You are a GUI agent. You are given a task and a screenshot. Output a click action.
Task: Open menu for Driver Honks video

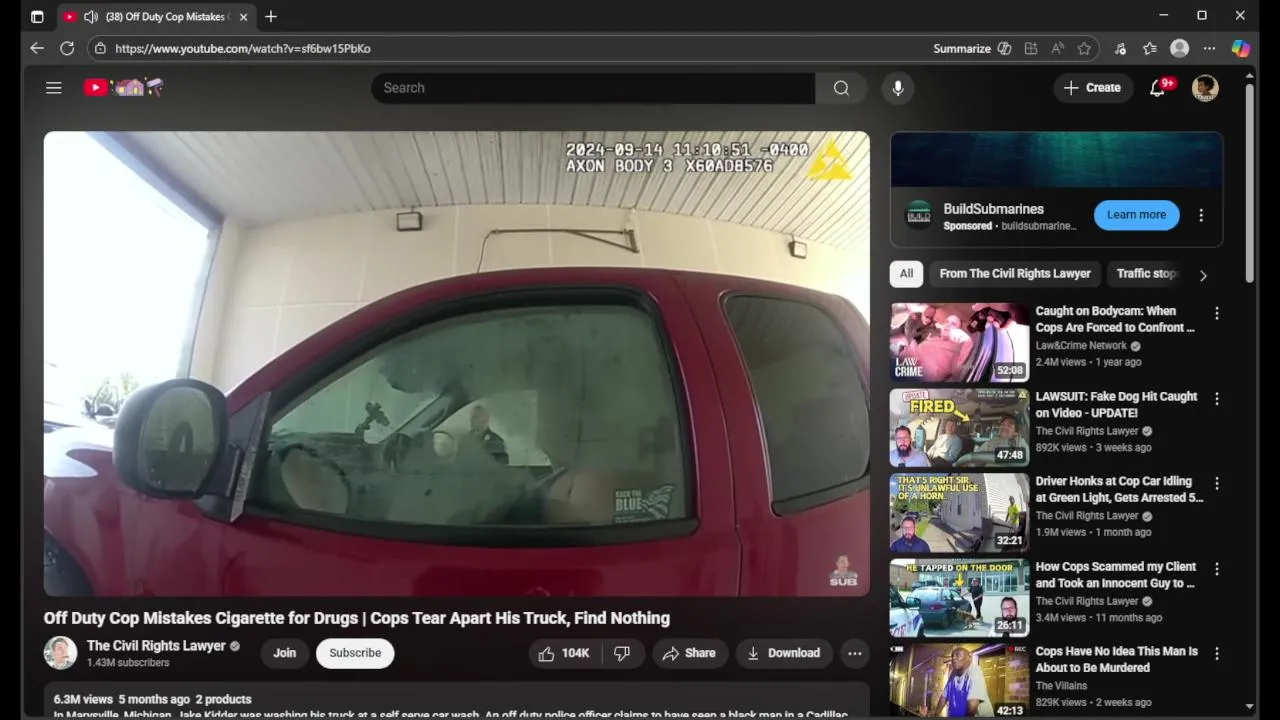(1217, 483)
